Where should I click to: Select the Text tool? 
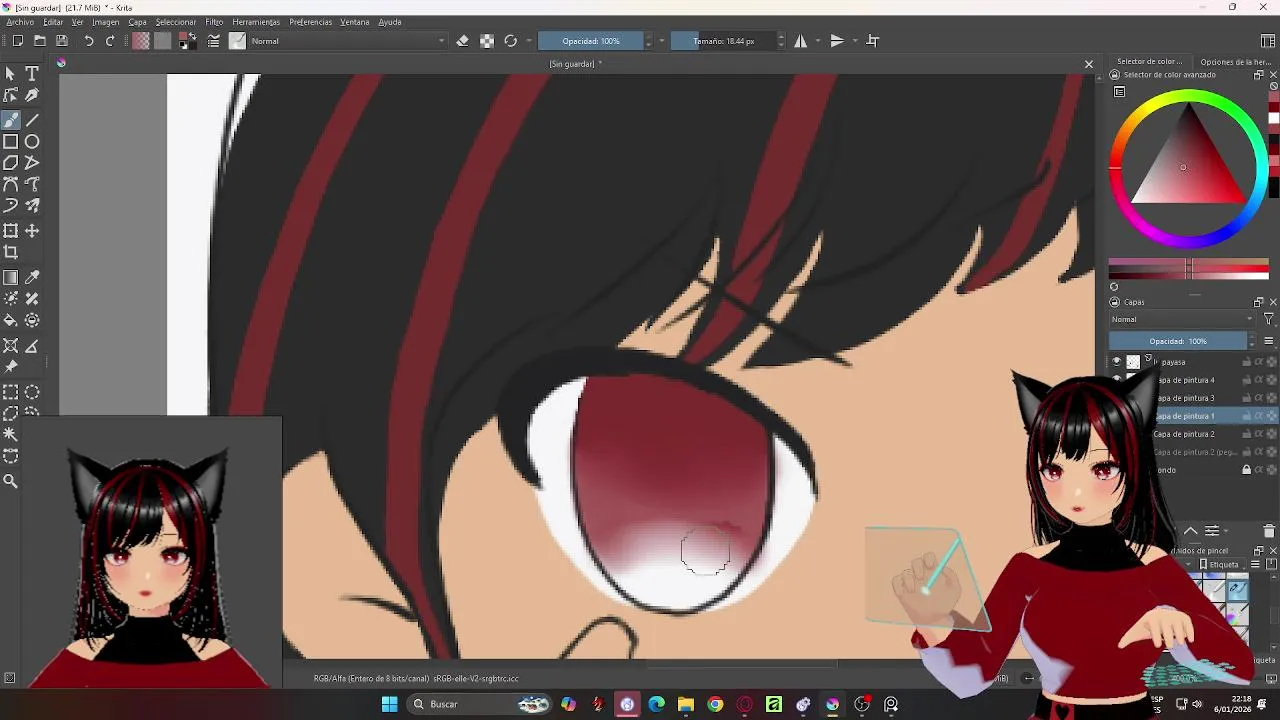[32, 74]
